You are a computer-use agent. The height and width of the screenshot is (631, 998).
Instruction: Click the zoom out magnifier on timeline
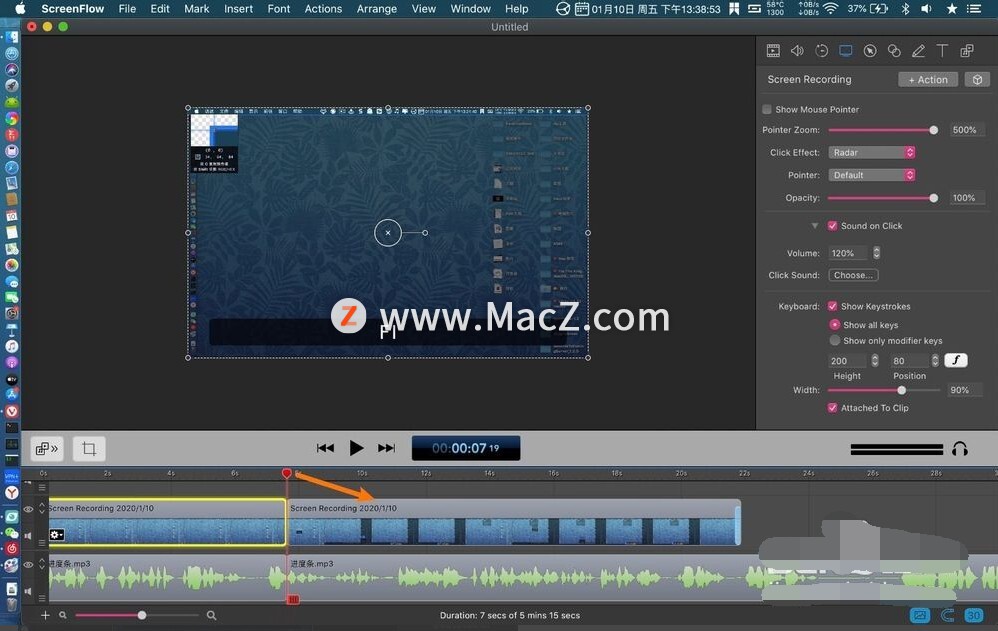point(63,615)
